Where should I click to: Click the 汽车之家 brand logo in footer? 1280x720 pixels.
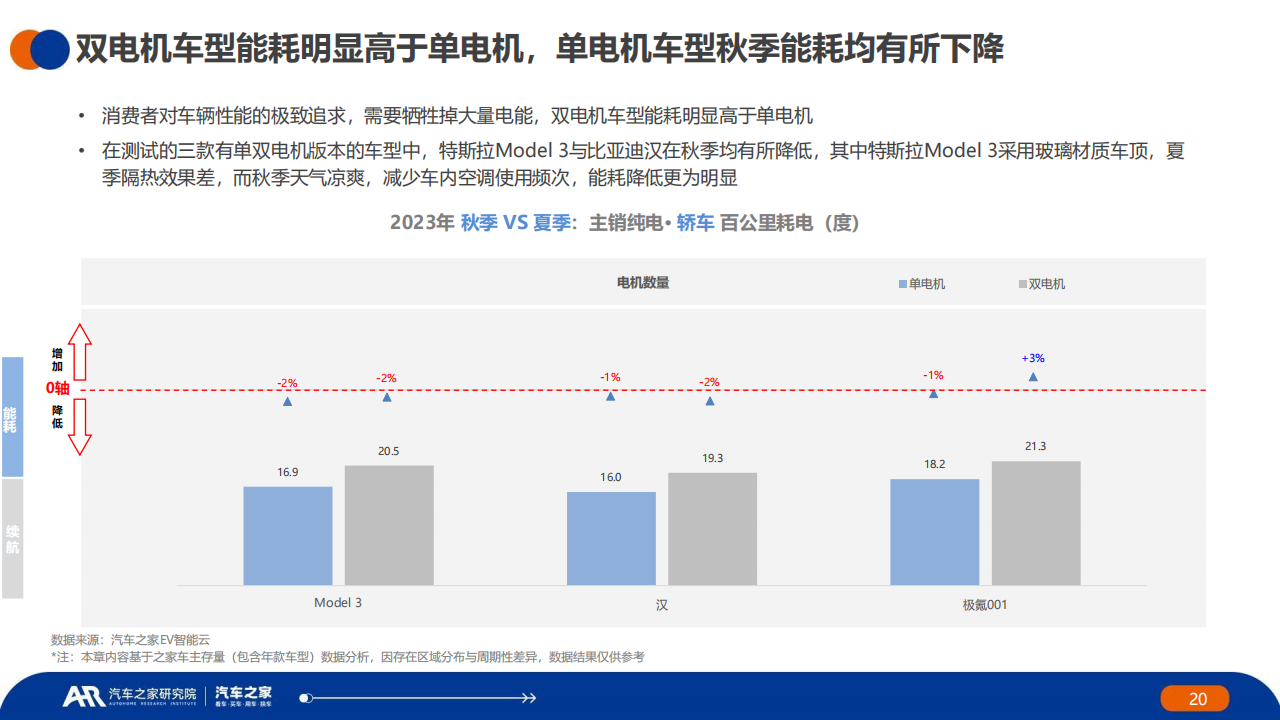(x=243, y=697)
